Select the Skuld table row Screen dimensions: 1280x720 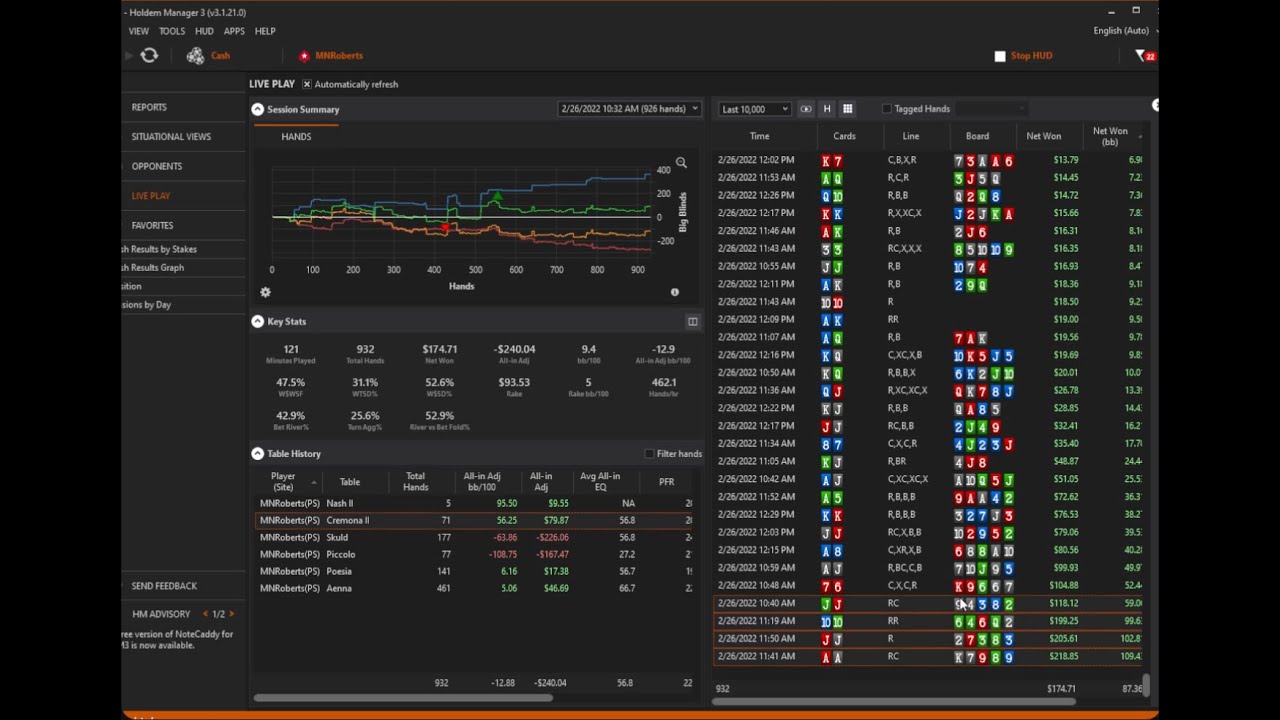[x=475, y=537]
